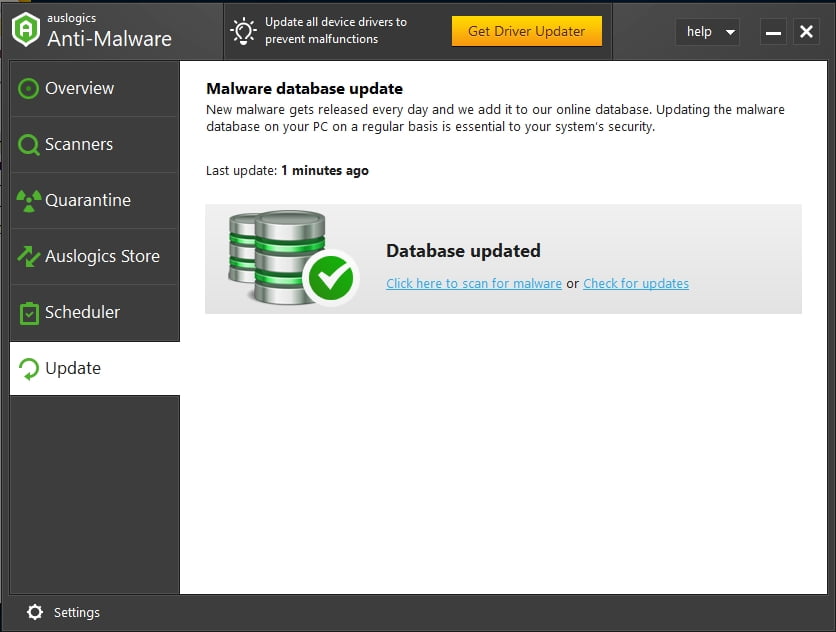Expand the help dropdown menu
836x632 pixels.
pyautogui.click(x=708, y=32)
